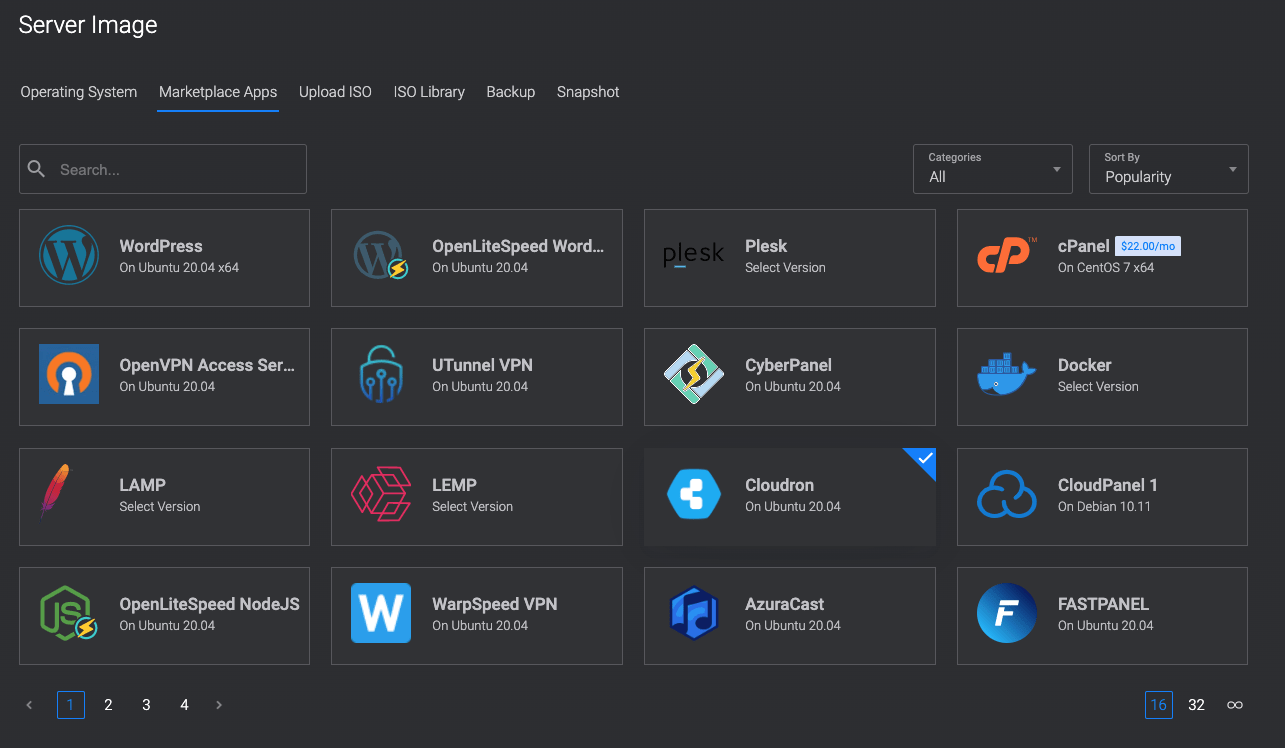Screen dimensions: 1285x748
Task: Click the Docker whale icon
Action: pos(1007,374)
